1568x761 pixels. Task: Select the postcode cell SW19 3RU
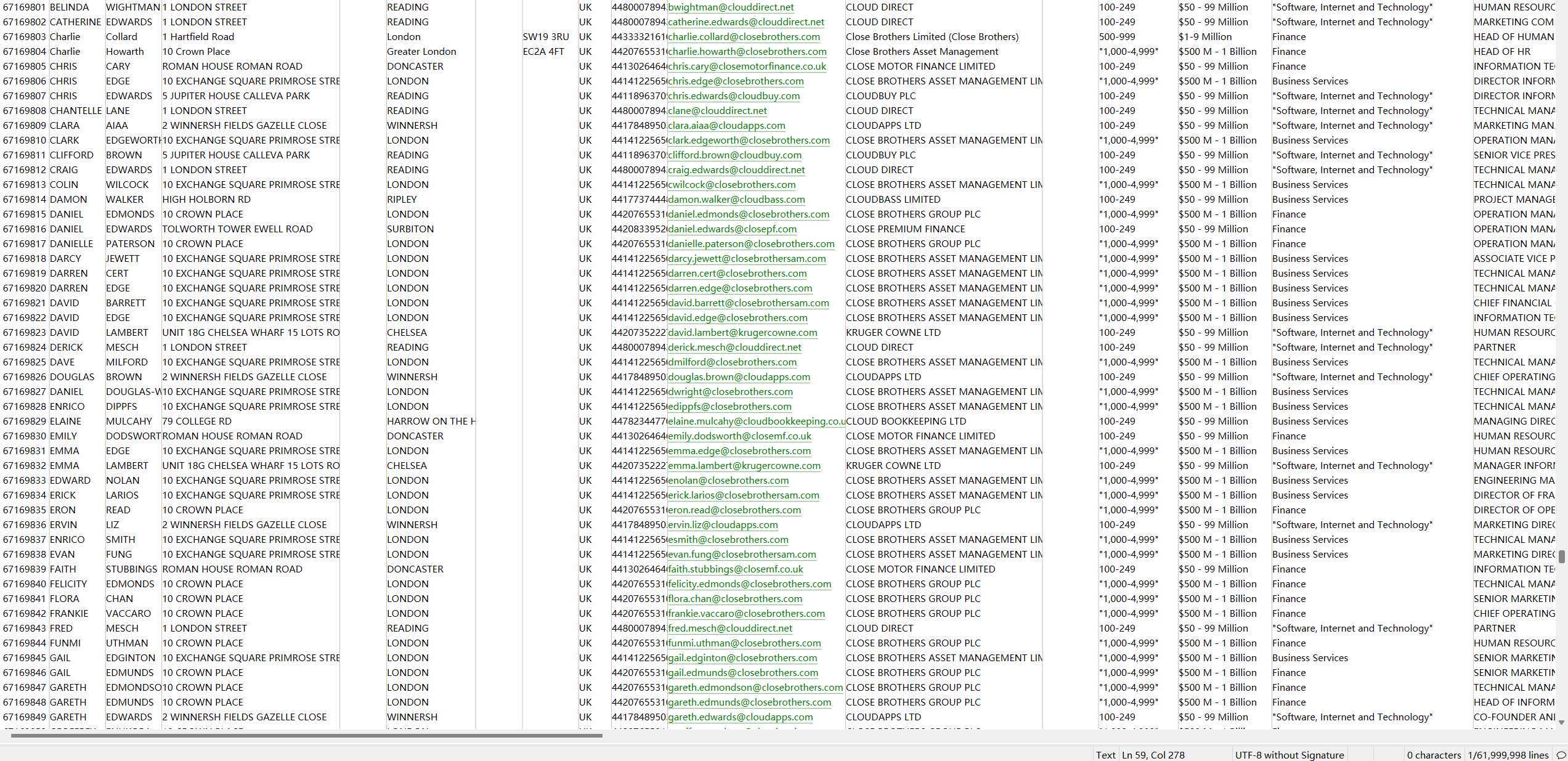point(546,37)
